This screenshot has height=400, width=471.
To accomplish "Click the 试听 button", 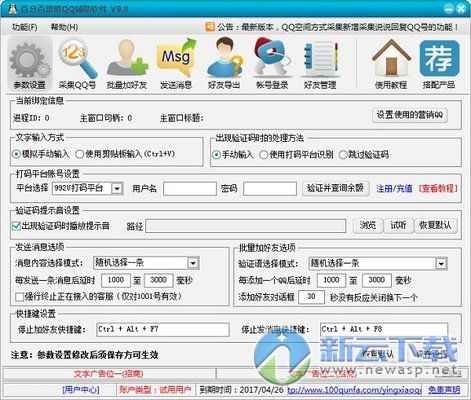I will point(398,225).
